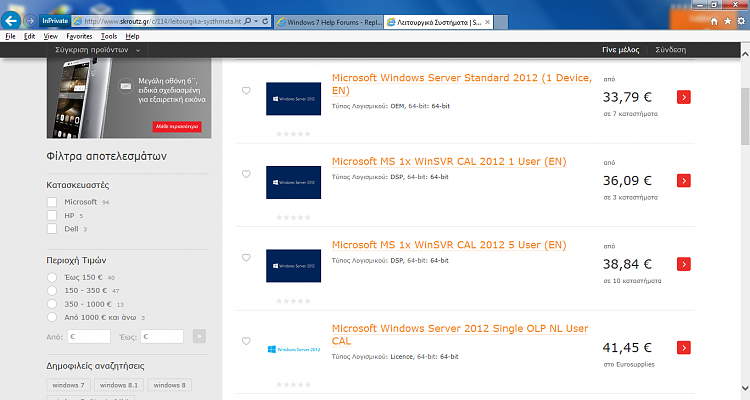This screenshot has height=400, width=750.
Task: Open the Favorites menu
Action: click(x=79, y=36)
